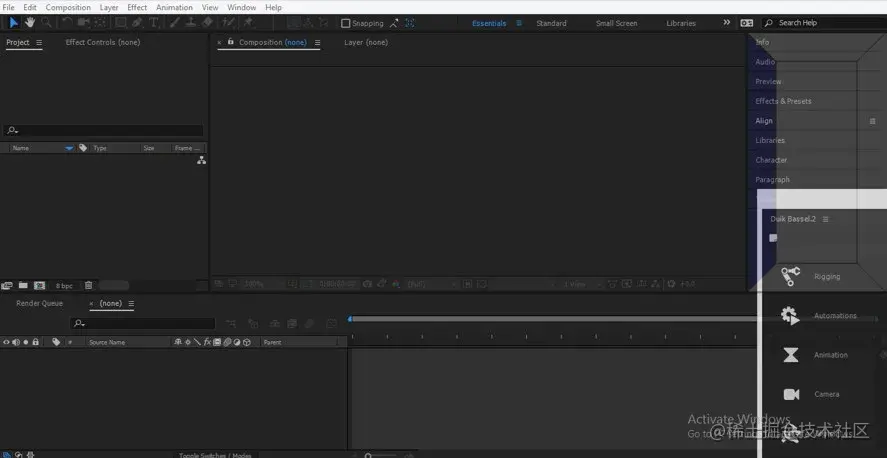Click the audio speaker column header

[16, 342]
